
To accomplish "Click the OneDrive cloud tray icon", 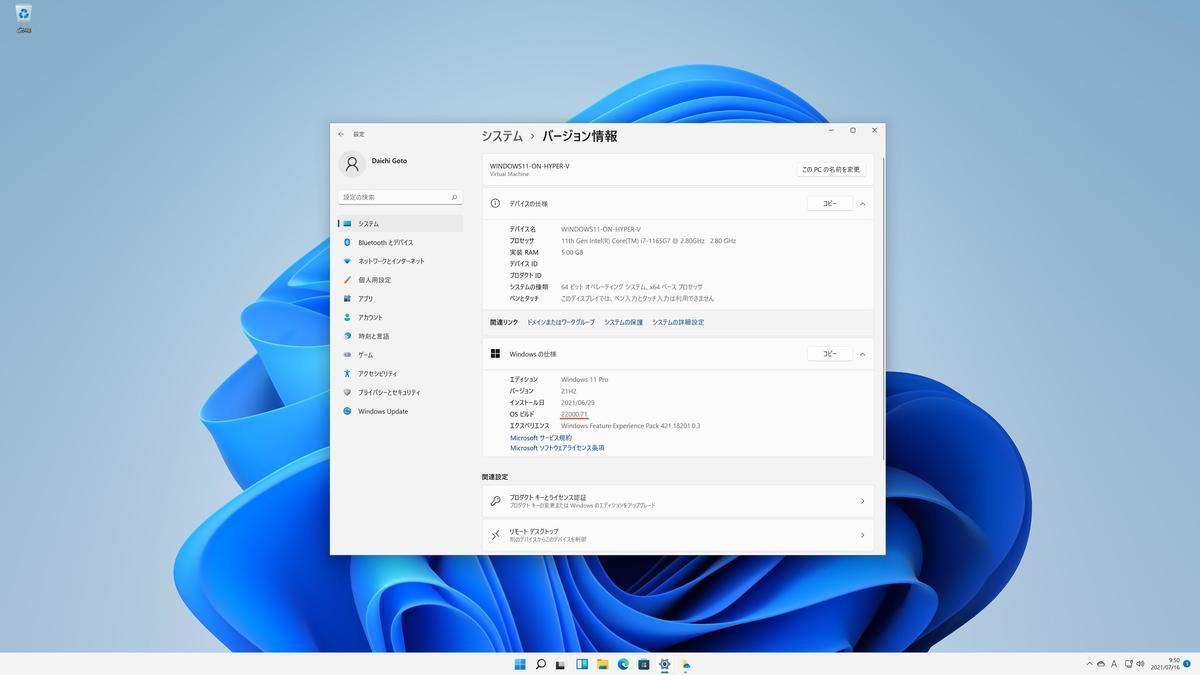I will click(x=1101, y=664).
